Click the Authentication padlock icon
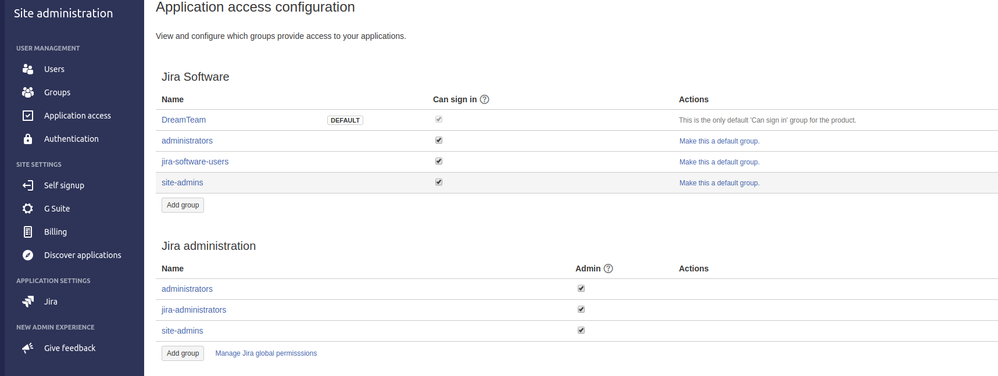 click(27, 139)
